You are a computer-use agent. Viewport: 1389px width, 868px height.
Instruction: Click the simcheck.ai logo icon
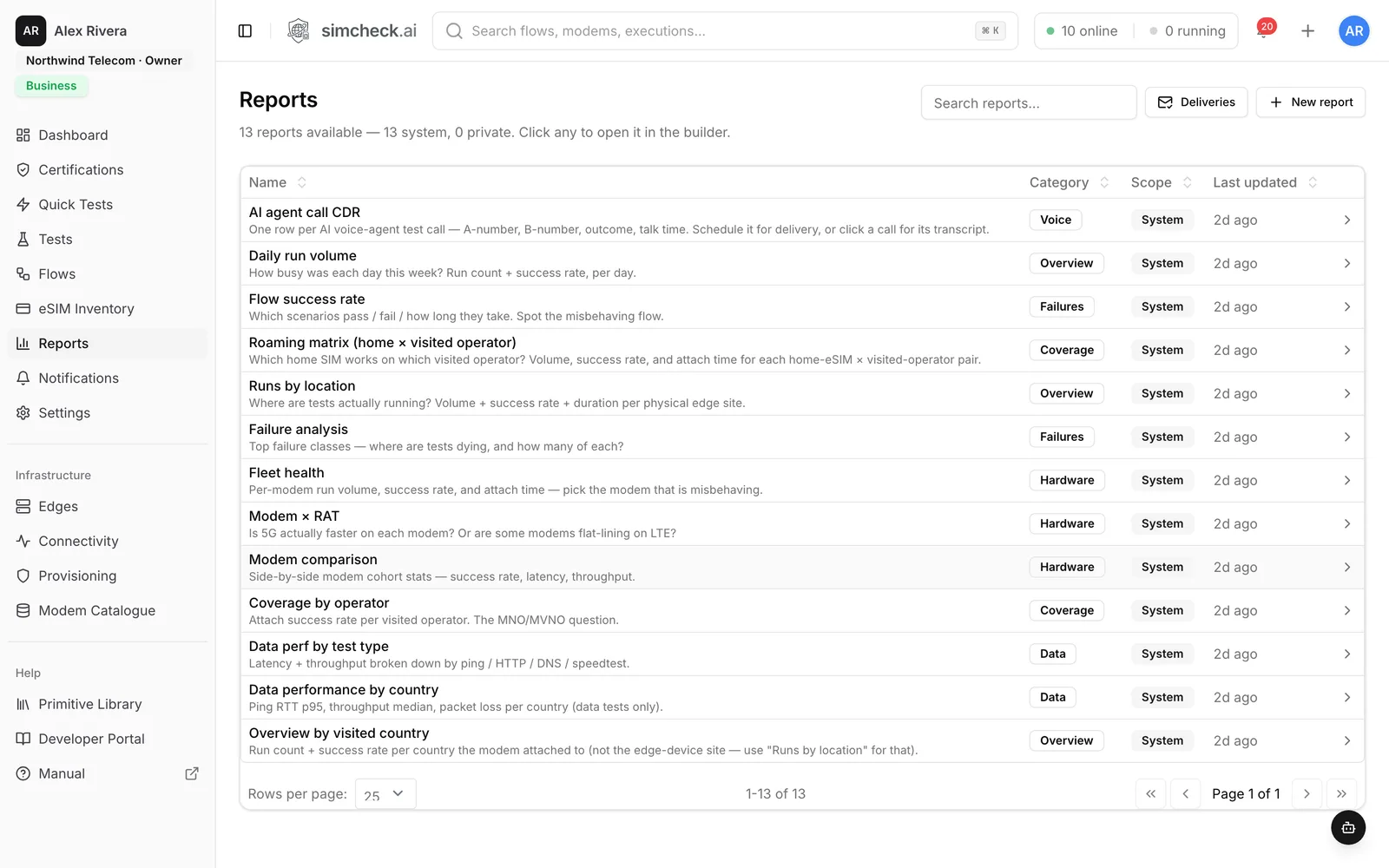299,31
